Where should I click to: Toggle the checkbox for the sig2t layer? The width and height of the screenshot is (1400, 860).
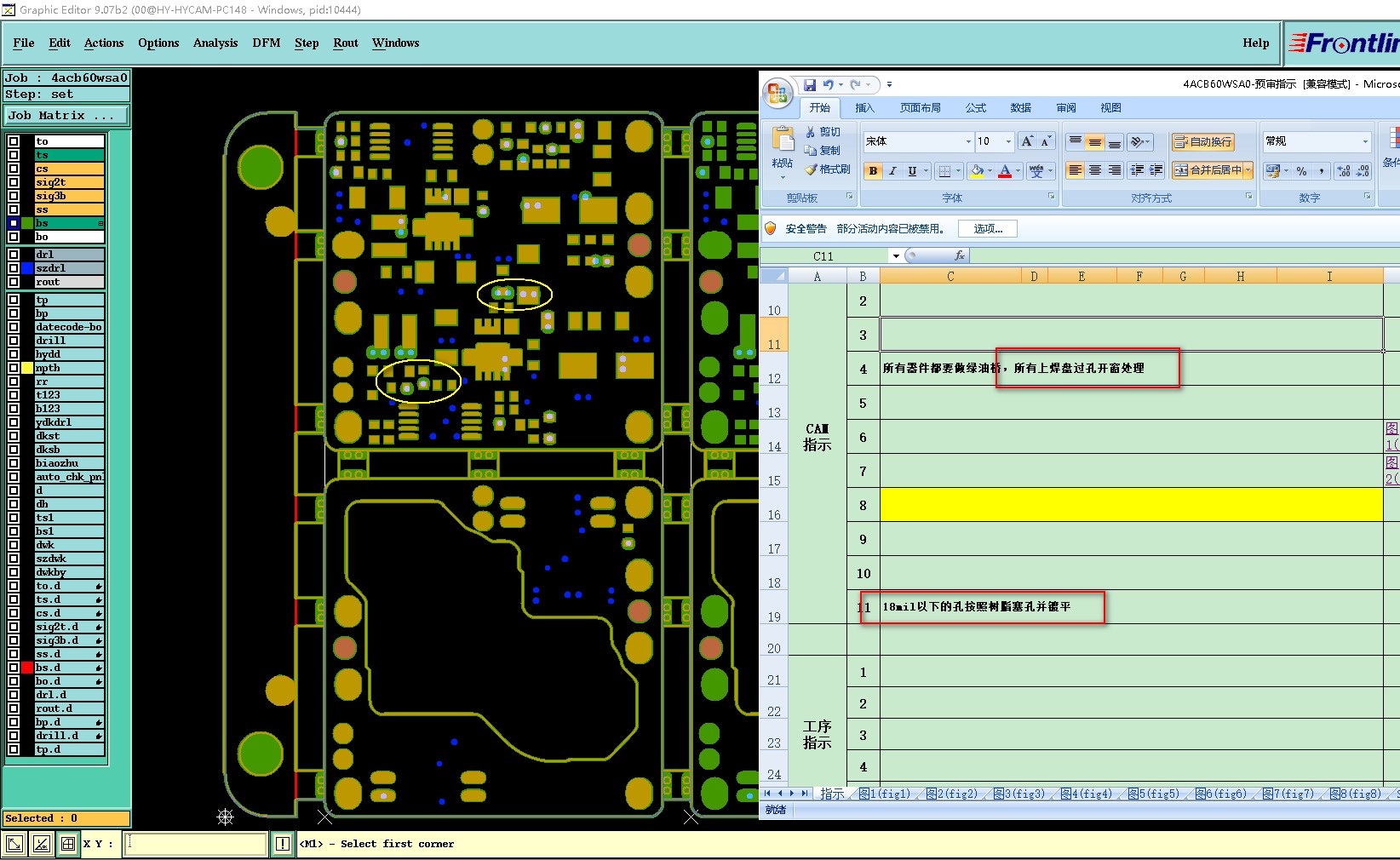coord(14,182)
